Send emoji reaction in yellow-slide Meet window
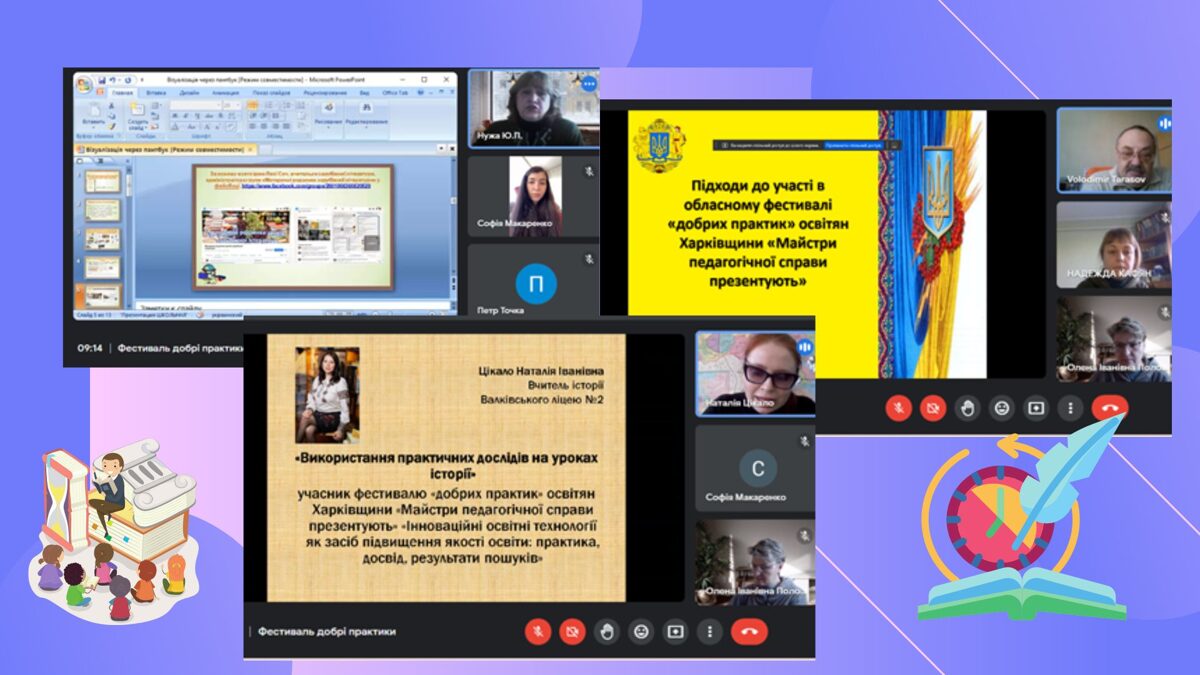Viewport: 1200px width, 675px height. pos(1001,408)
